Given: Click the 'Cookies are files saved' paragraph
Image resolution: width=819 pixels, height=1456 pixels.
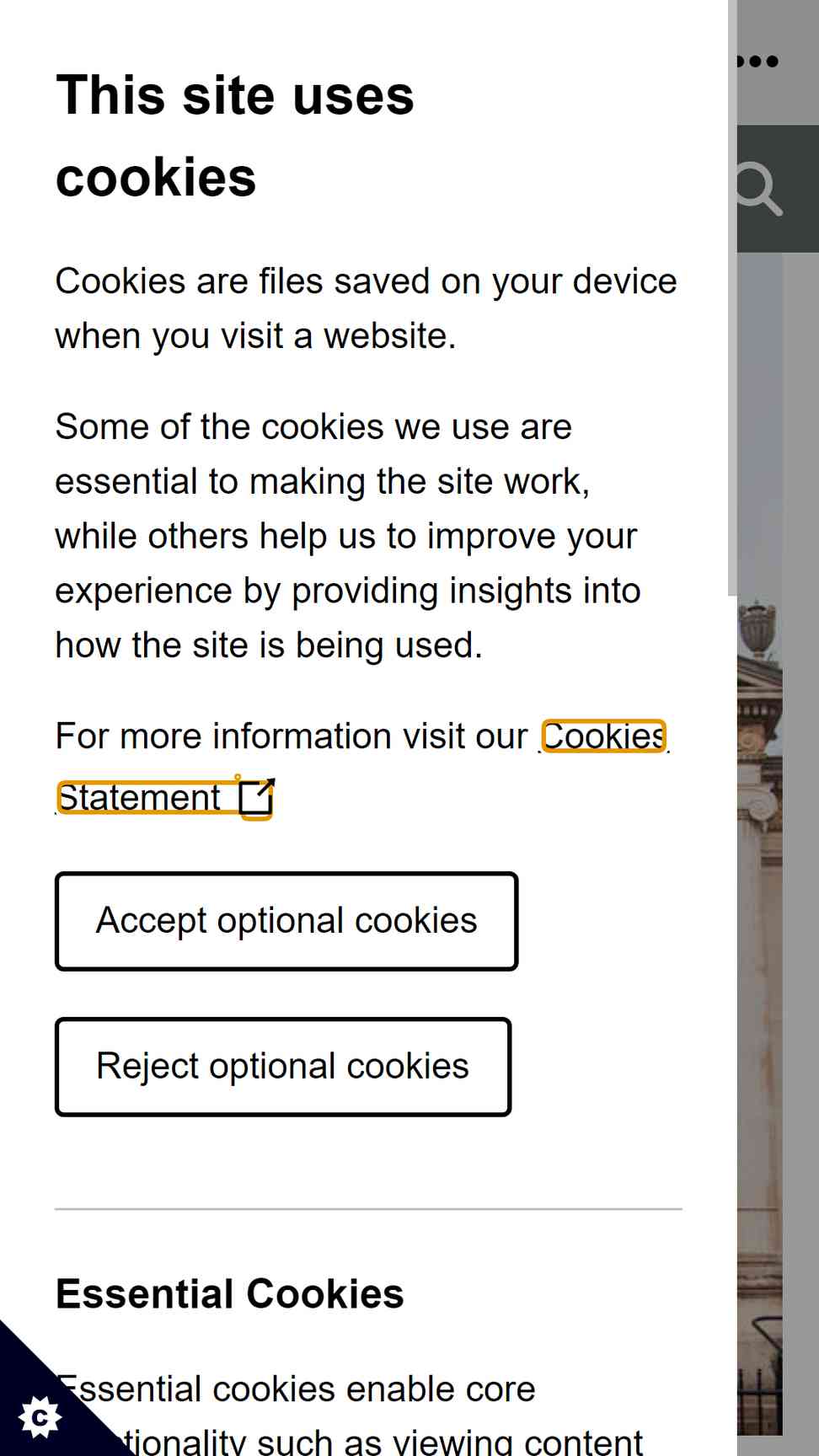Looking at the screenshot, I should 366,308.
